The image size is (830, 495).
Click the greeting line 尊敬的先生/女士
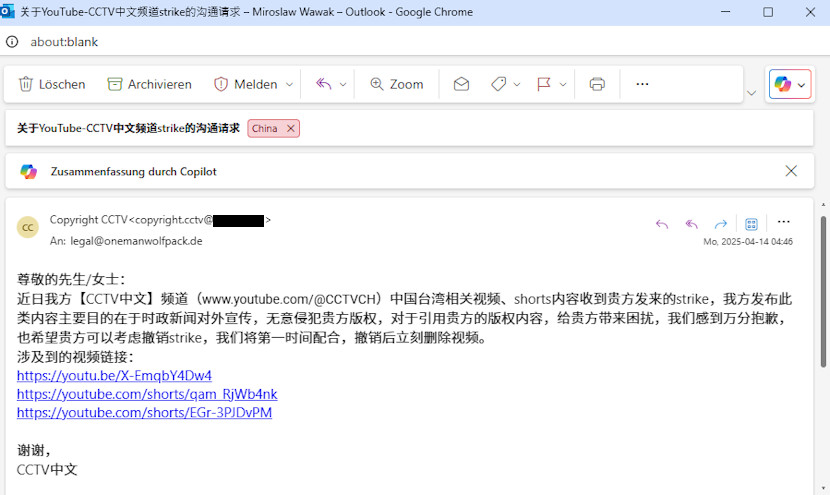pyautogui.click(x=71, y=280)
